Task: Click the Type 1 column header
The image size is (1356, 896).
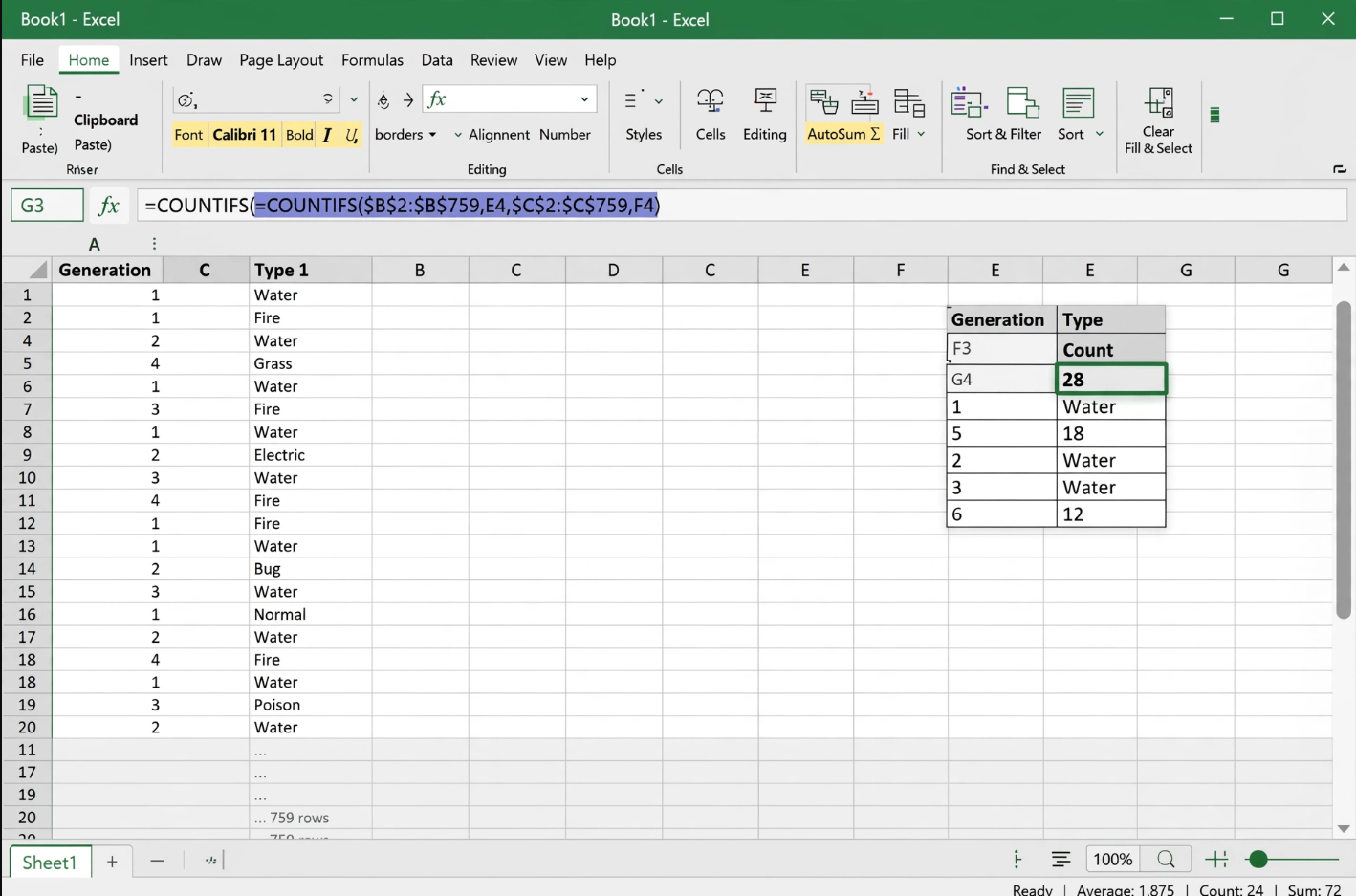Action: click(311, 270)
